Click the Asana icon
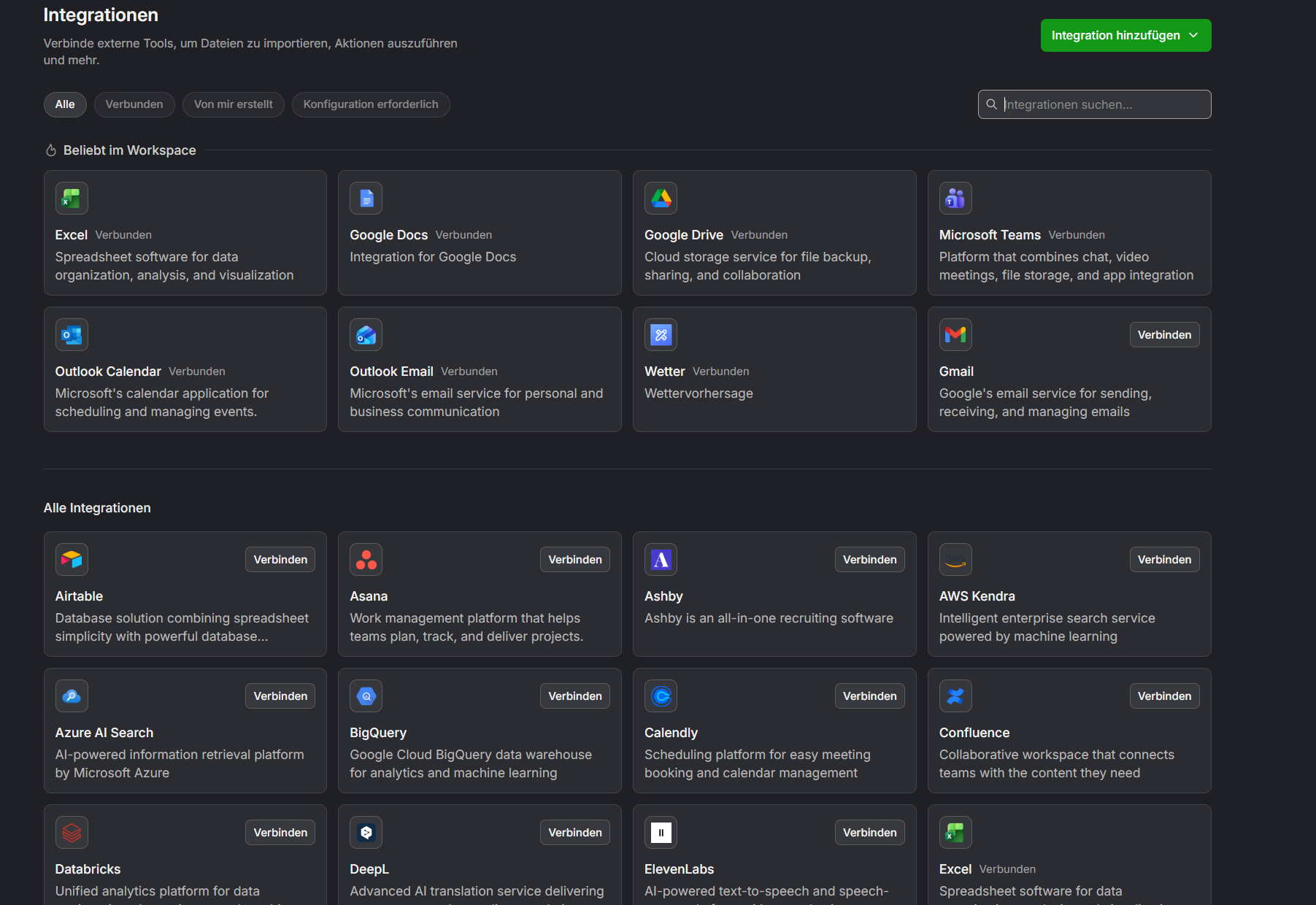1316x905 pixels. click(x=366, y=560)
